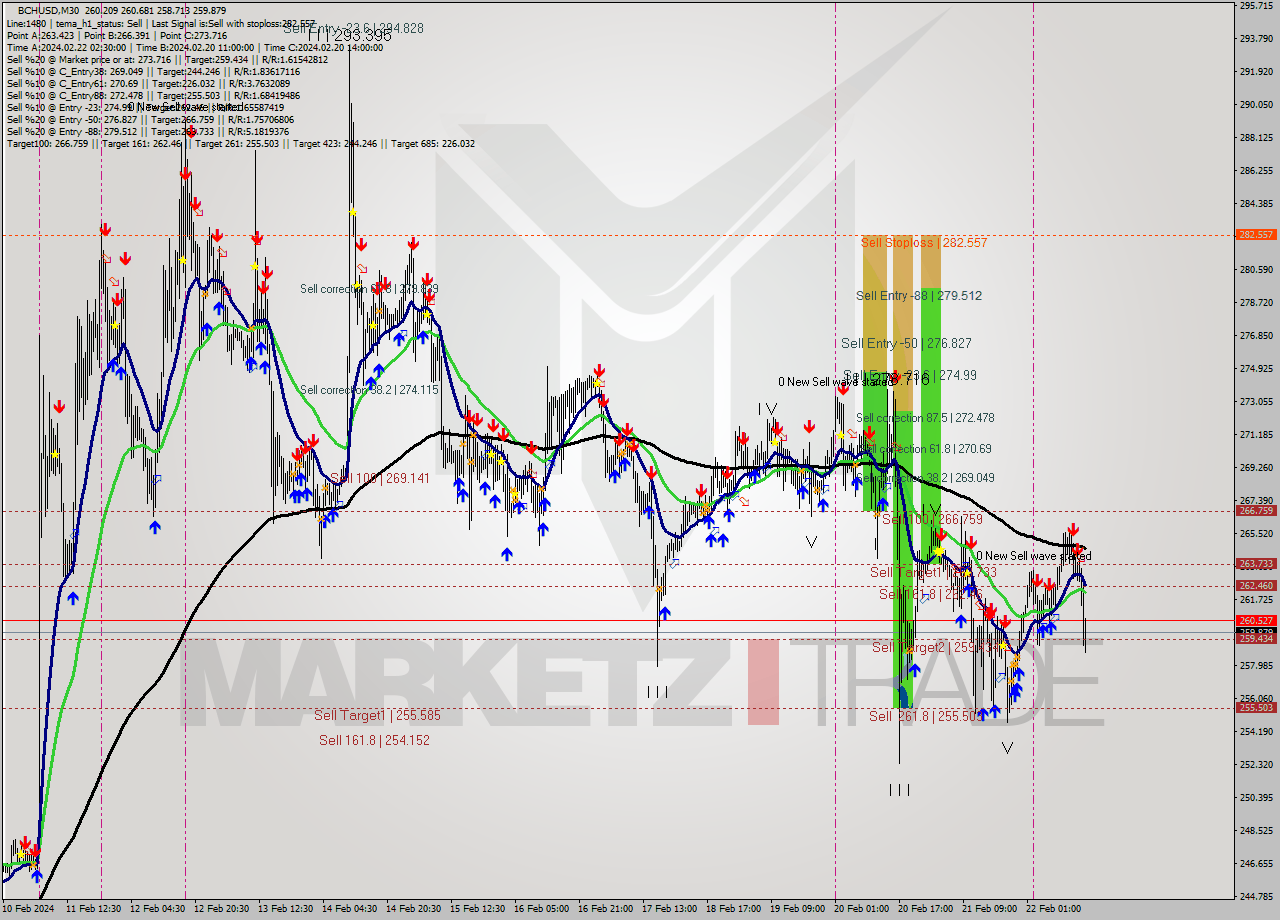
Task: Click the 271.125 price scale value
Action: 1255,434
